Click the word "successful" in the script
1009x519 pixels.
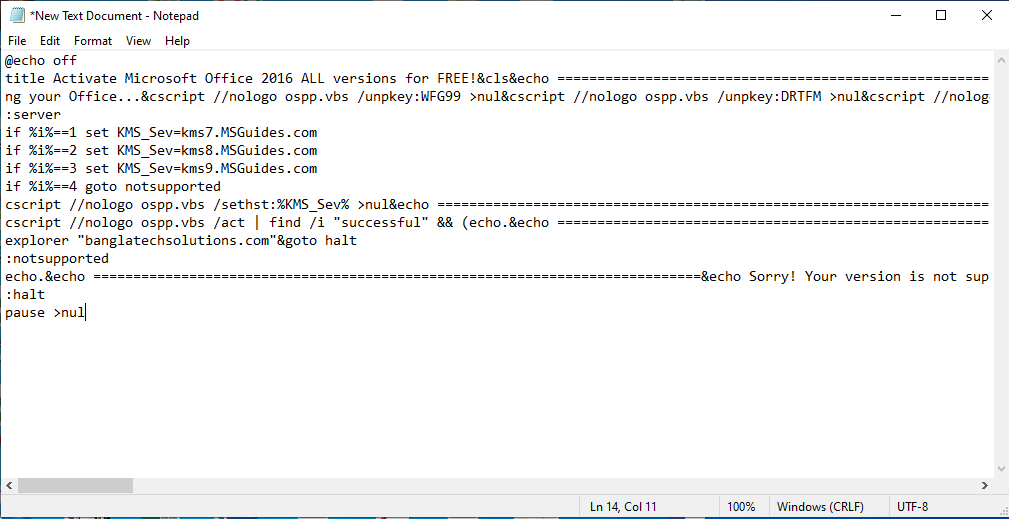381,223
